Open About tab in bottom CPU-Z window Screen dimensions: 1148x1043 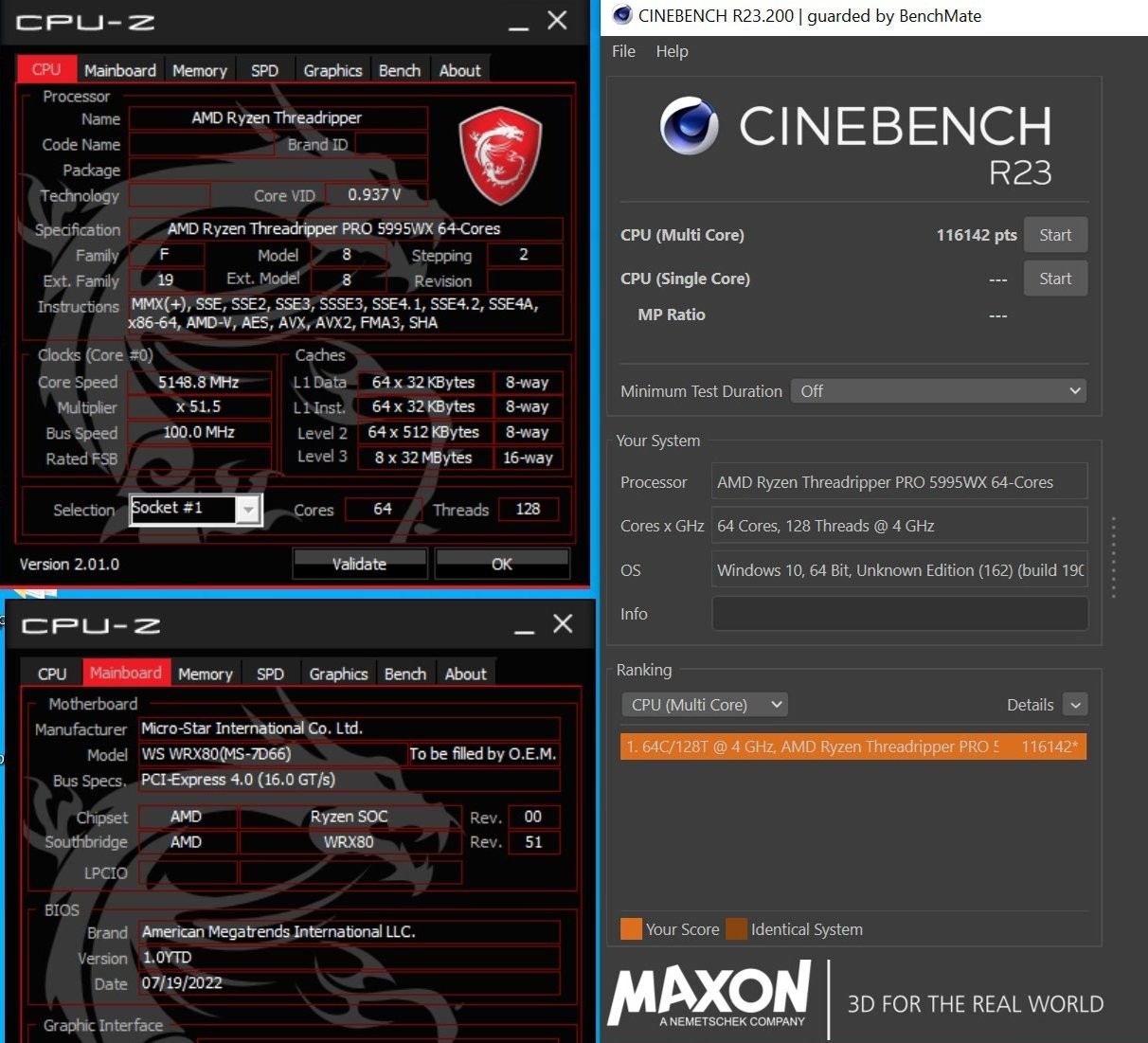[x=466, y=674]
